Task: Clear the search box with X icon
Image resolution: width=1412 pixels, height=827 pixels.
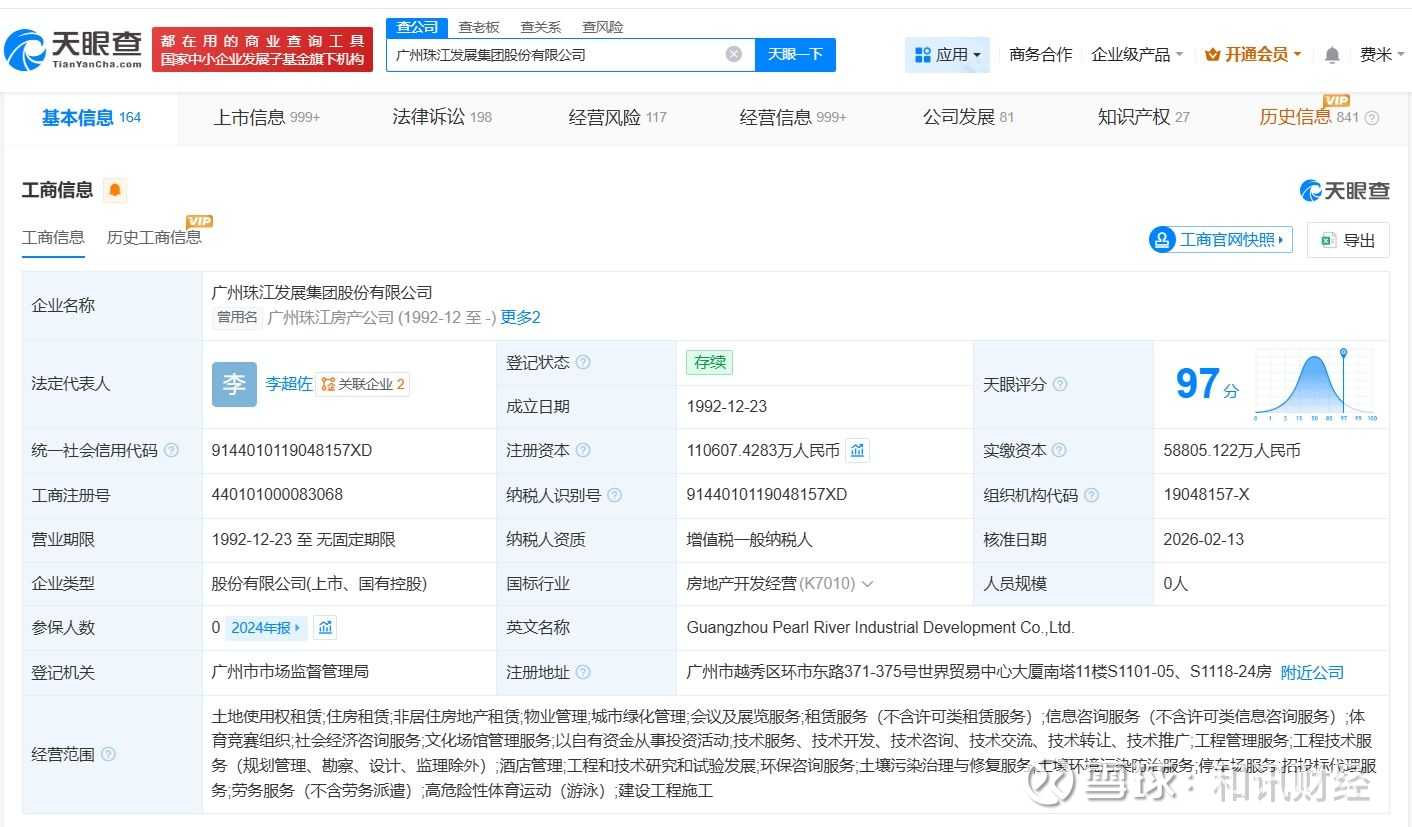Action: click(x=733, y=55)
